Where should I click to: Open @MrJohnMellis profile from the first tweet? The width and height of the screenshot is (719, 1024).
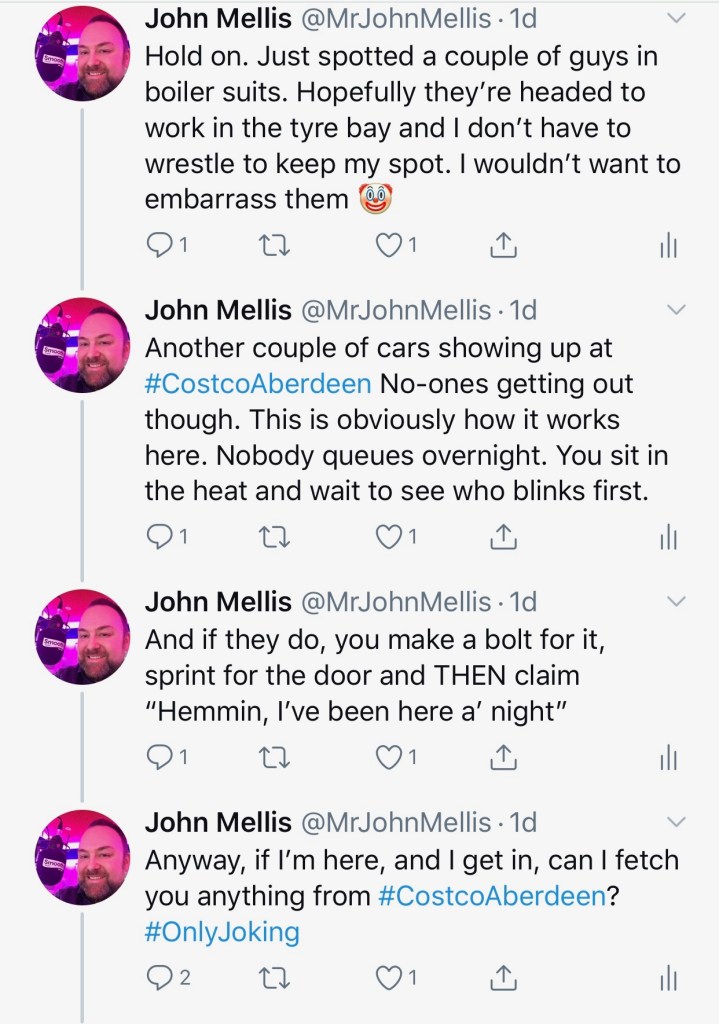tap(395, 18)
